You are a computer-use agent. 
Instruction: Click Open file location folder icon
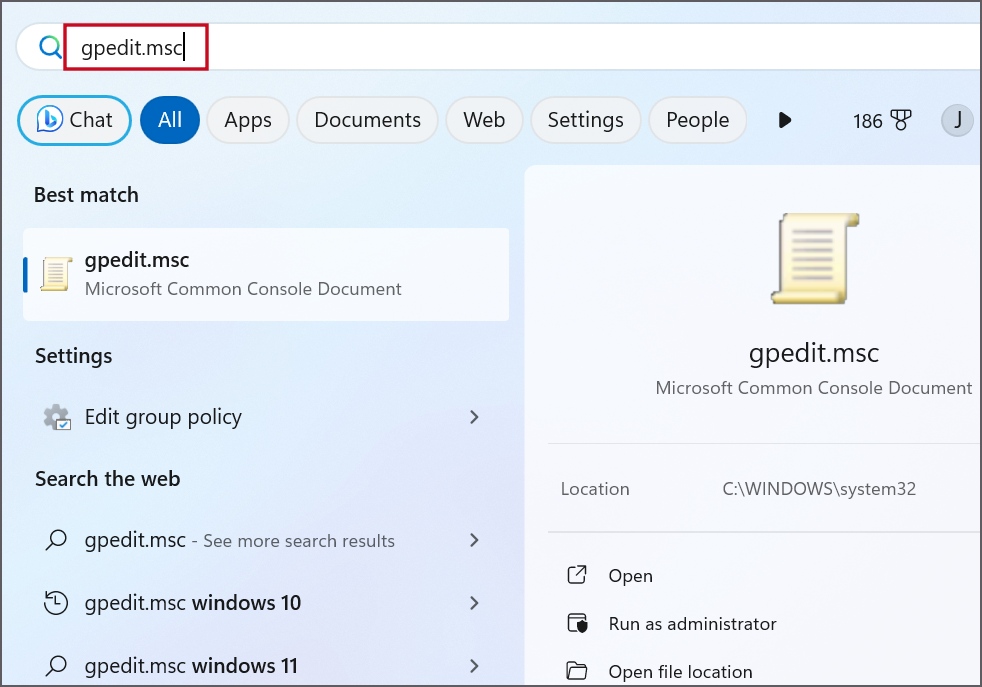577,671
